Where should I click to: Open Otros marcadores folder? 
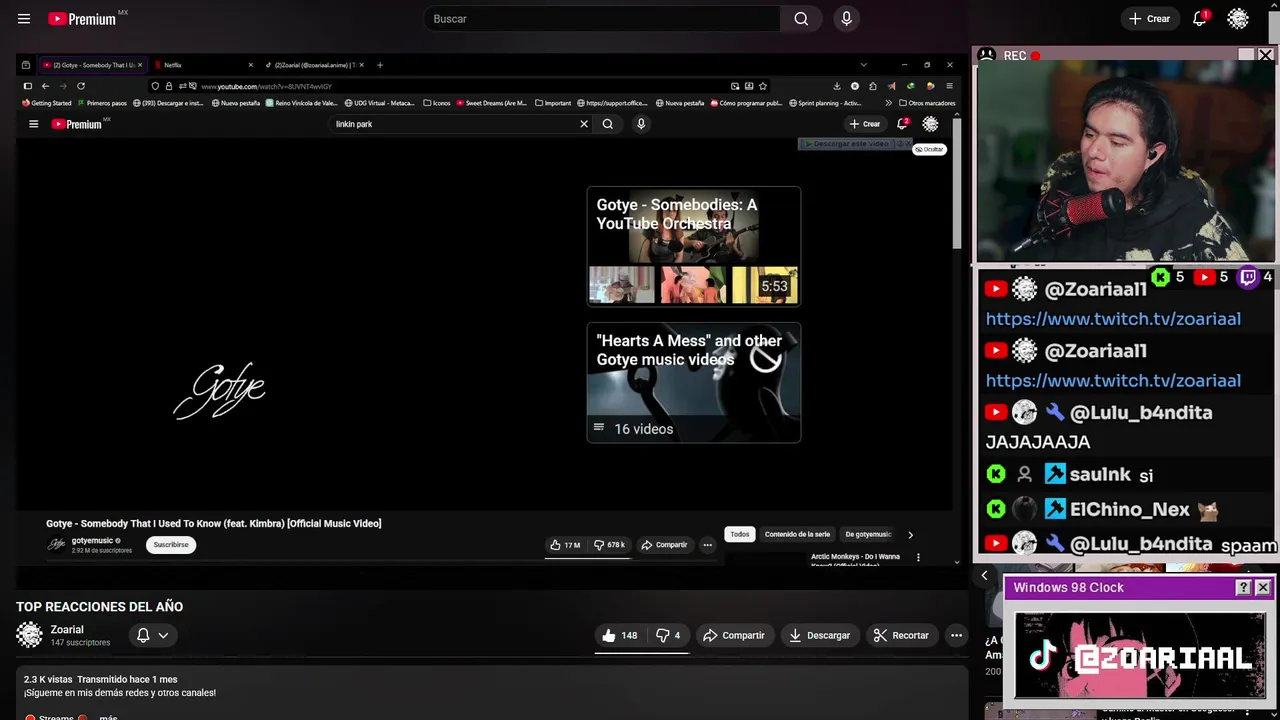927,103
